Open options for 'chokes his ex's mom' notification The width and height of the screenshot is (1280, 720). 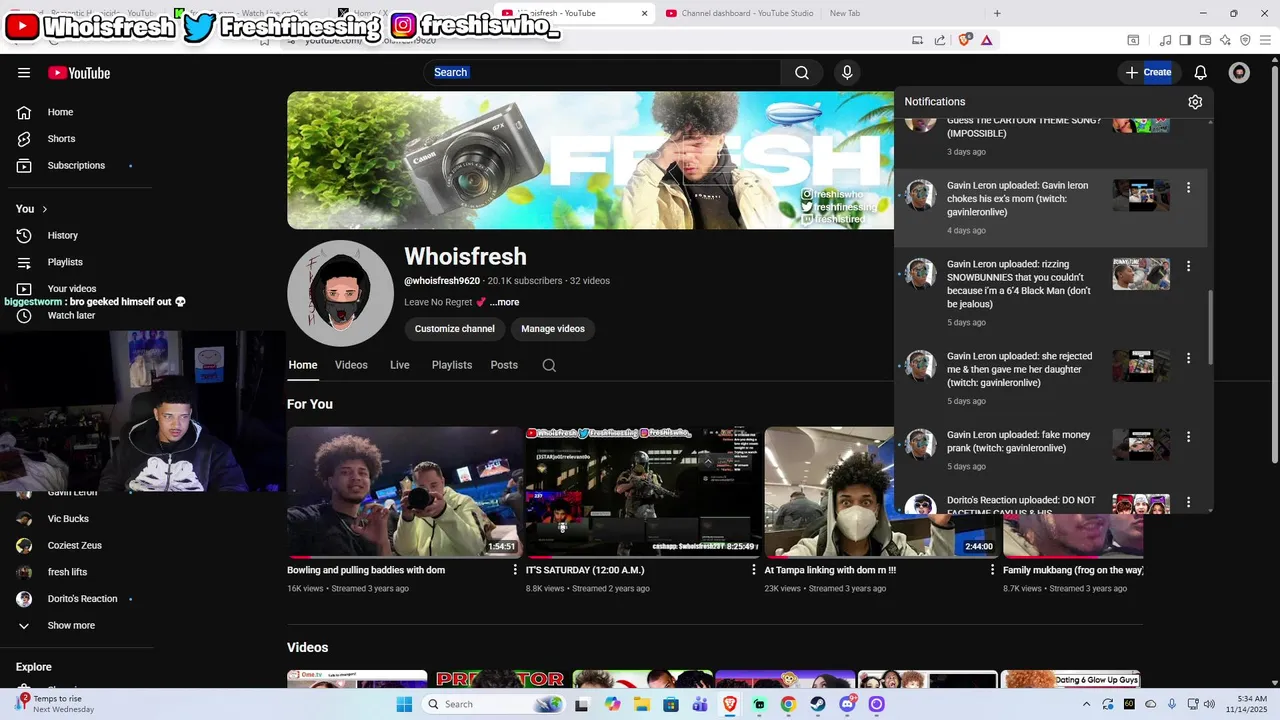[1188, 188]
